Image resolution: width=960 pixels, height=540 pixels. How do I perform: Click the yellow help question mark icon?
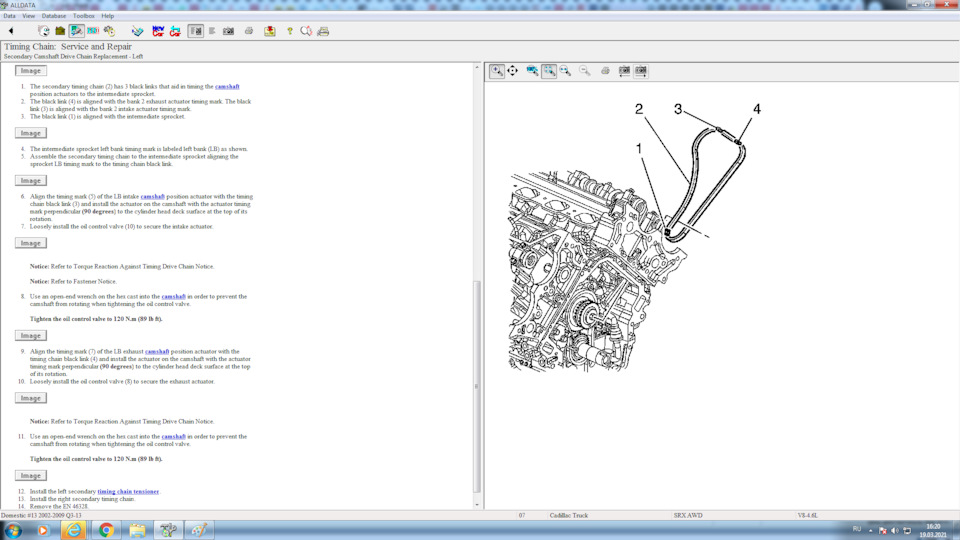tap(290, 31)
